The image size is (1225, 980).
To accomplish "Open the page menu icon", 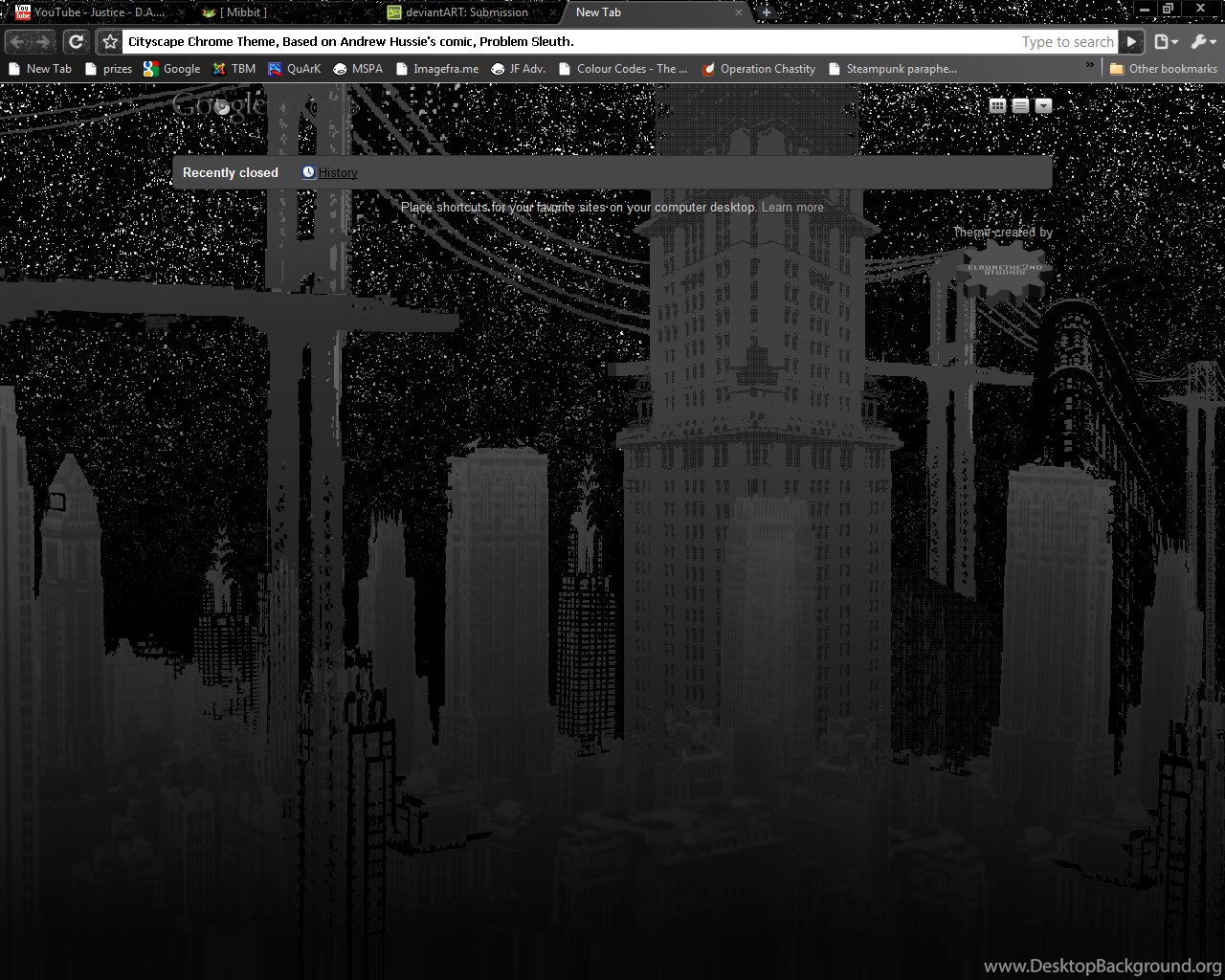I will click(1165, 41).
